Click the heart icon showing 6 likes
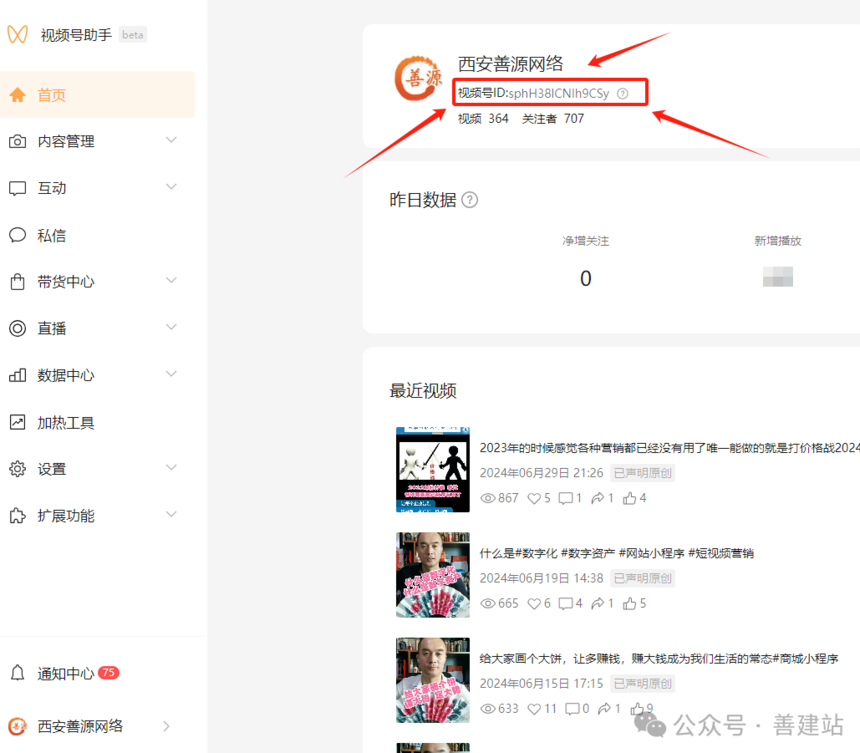The image size is (860, 753). pos(534,603)
